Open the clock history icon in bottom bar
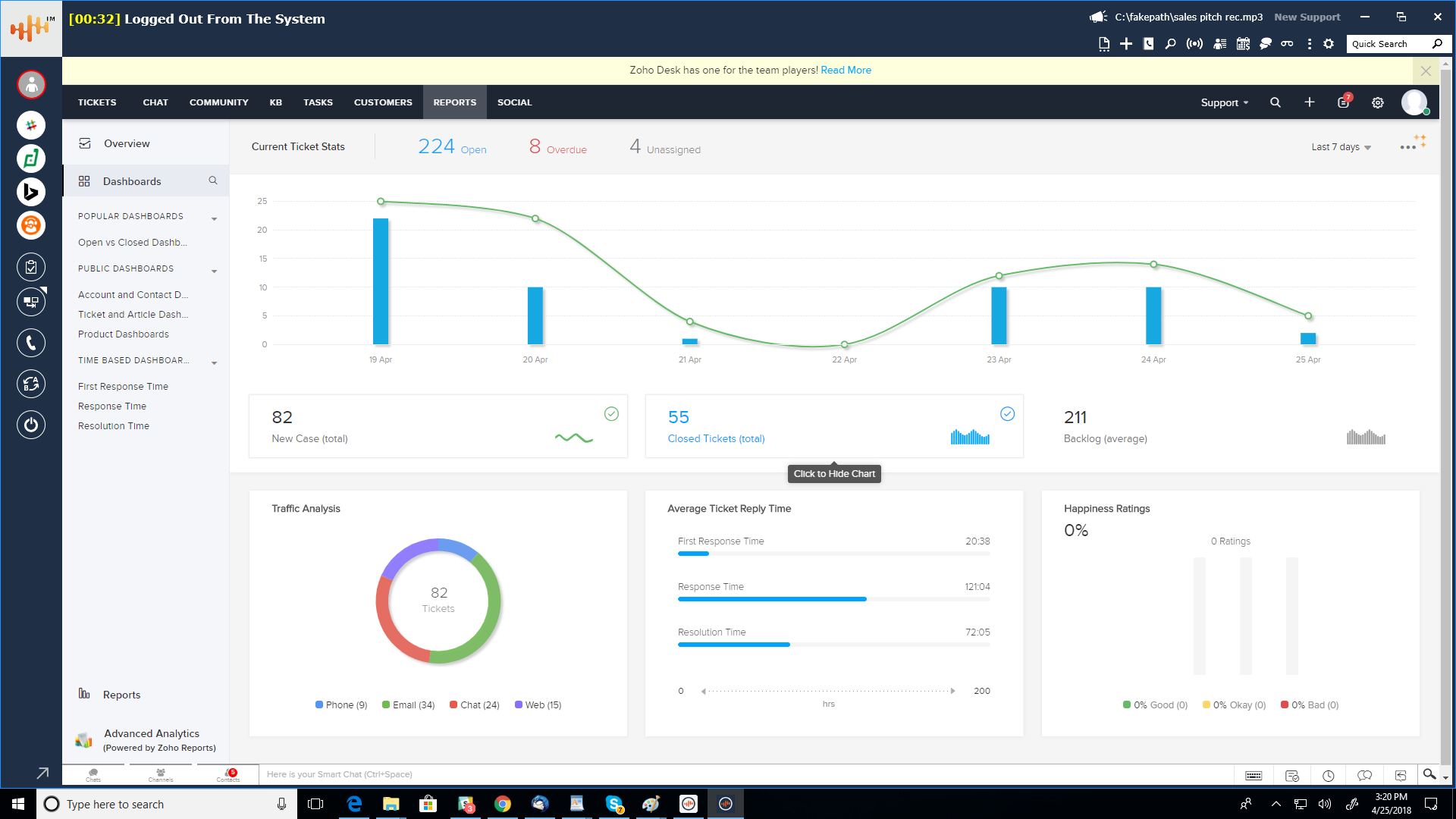Image resolution: width=1456 pixels, height=819 pixels. click(x=1329, y=775)
